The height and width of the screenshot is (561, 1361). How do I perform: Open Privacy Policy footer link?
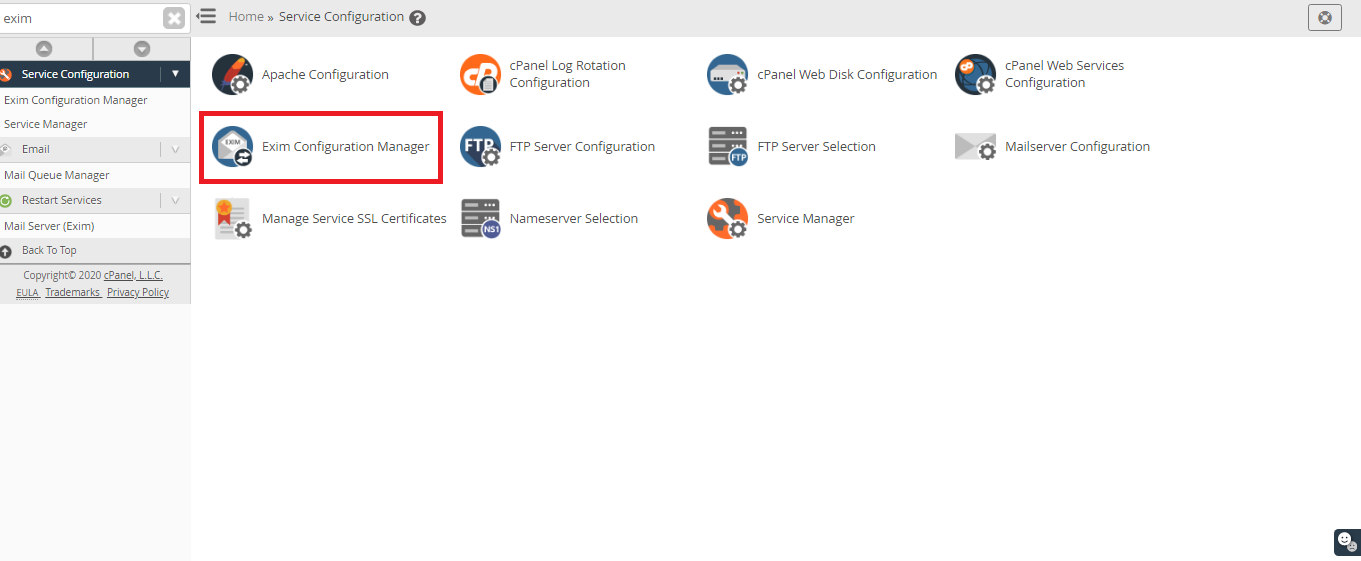[x=138, y=293]
